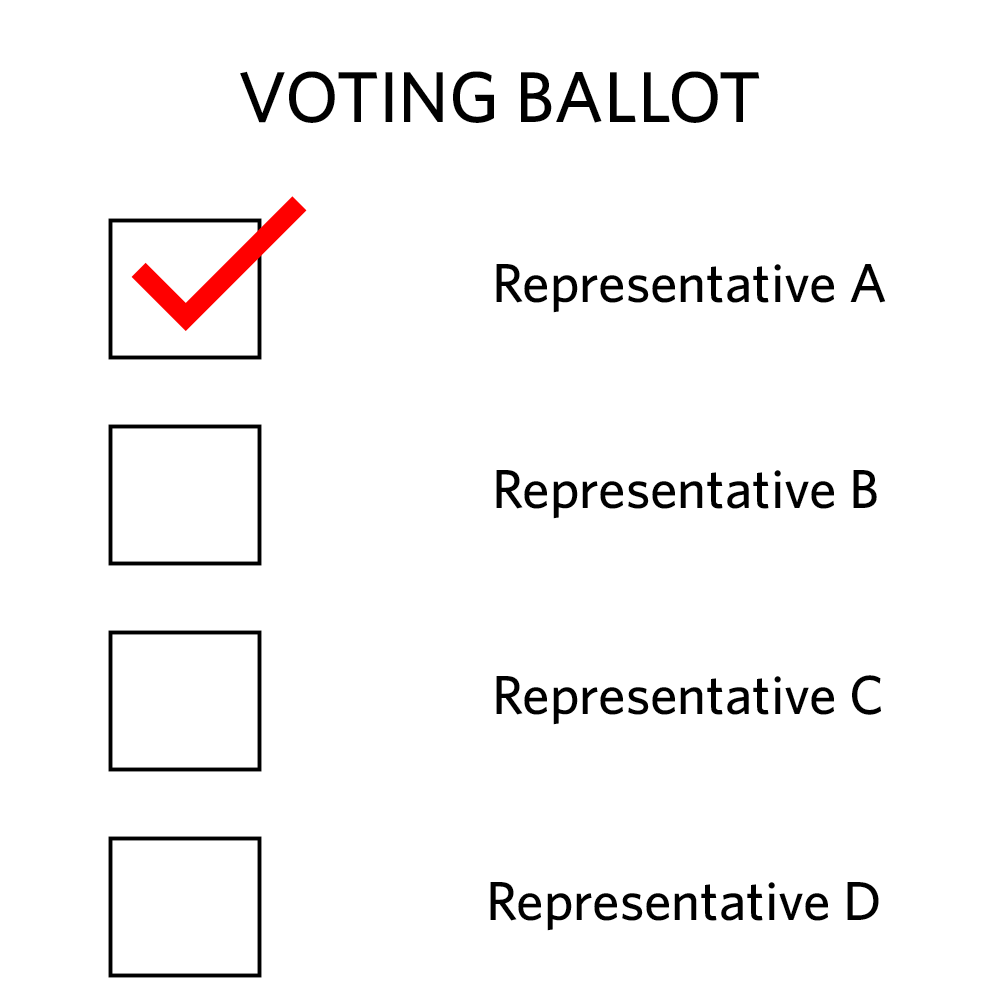Viewport: 1000px width, 1000px height.
Task: Click the word VOTING in the heading
Action: [x=368, y=98]
